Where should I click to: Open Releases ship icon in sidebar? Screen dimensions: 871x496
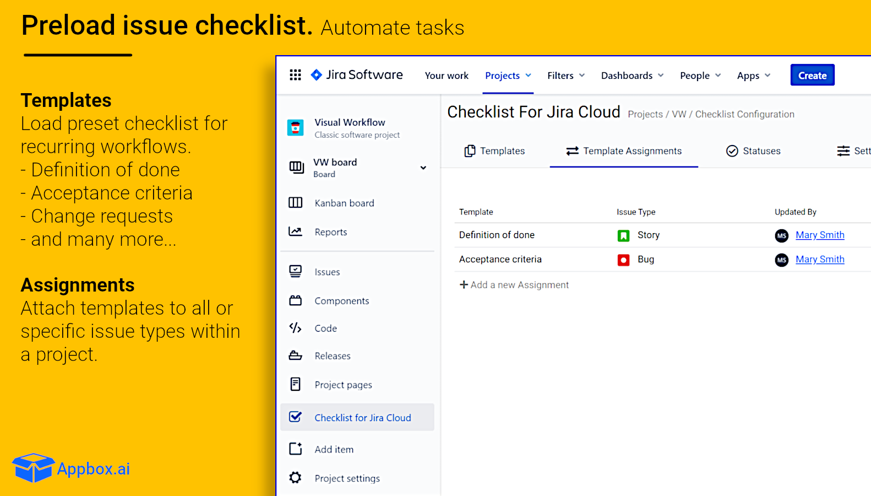pyautogui.click(x=296, y=356)
